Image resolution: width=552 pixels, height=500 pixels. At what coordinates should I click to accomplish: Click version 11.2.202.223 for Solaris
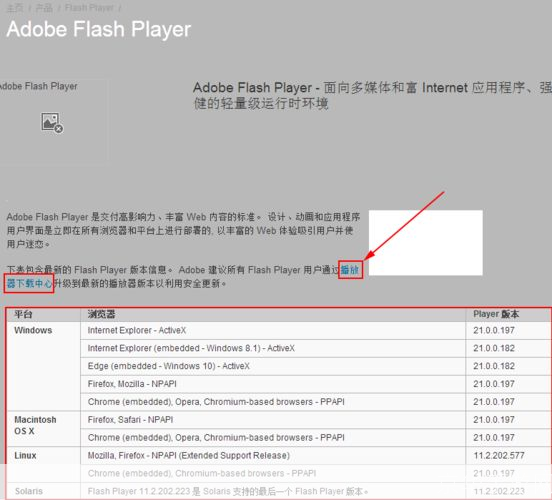pyautogui.click(x=499, y=491)
